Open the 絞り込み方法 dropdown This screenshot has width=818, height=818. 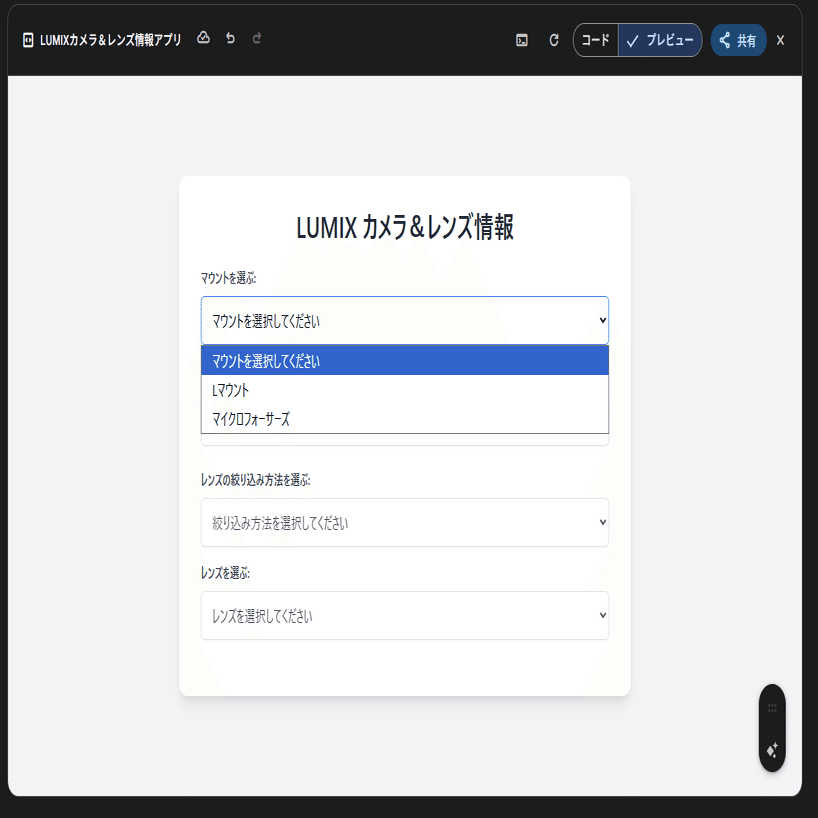pos(404,521)
